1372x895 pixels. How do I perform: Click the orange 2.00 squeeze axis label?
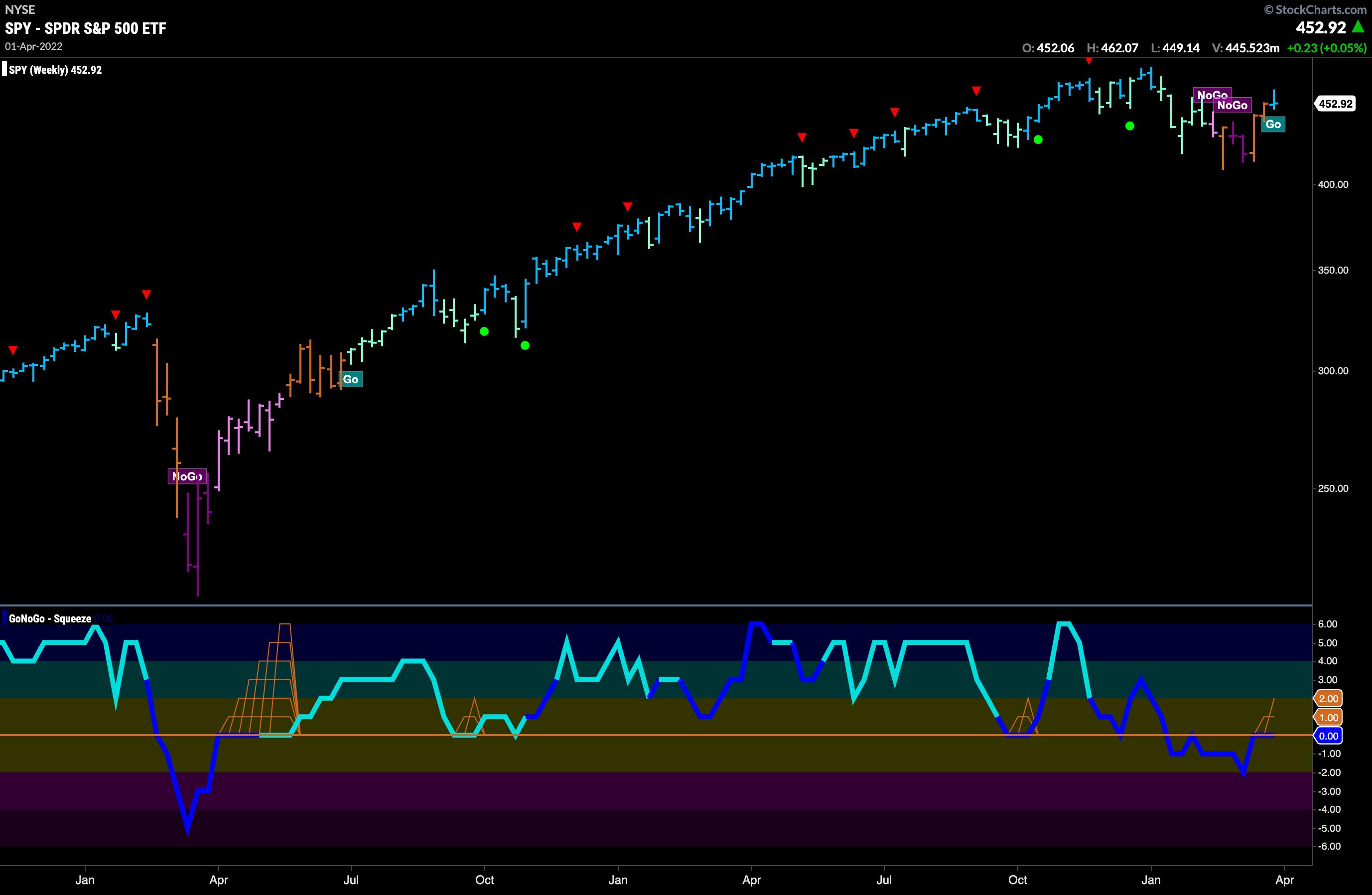[x=1328, y=698]
